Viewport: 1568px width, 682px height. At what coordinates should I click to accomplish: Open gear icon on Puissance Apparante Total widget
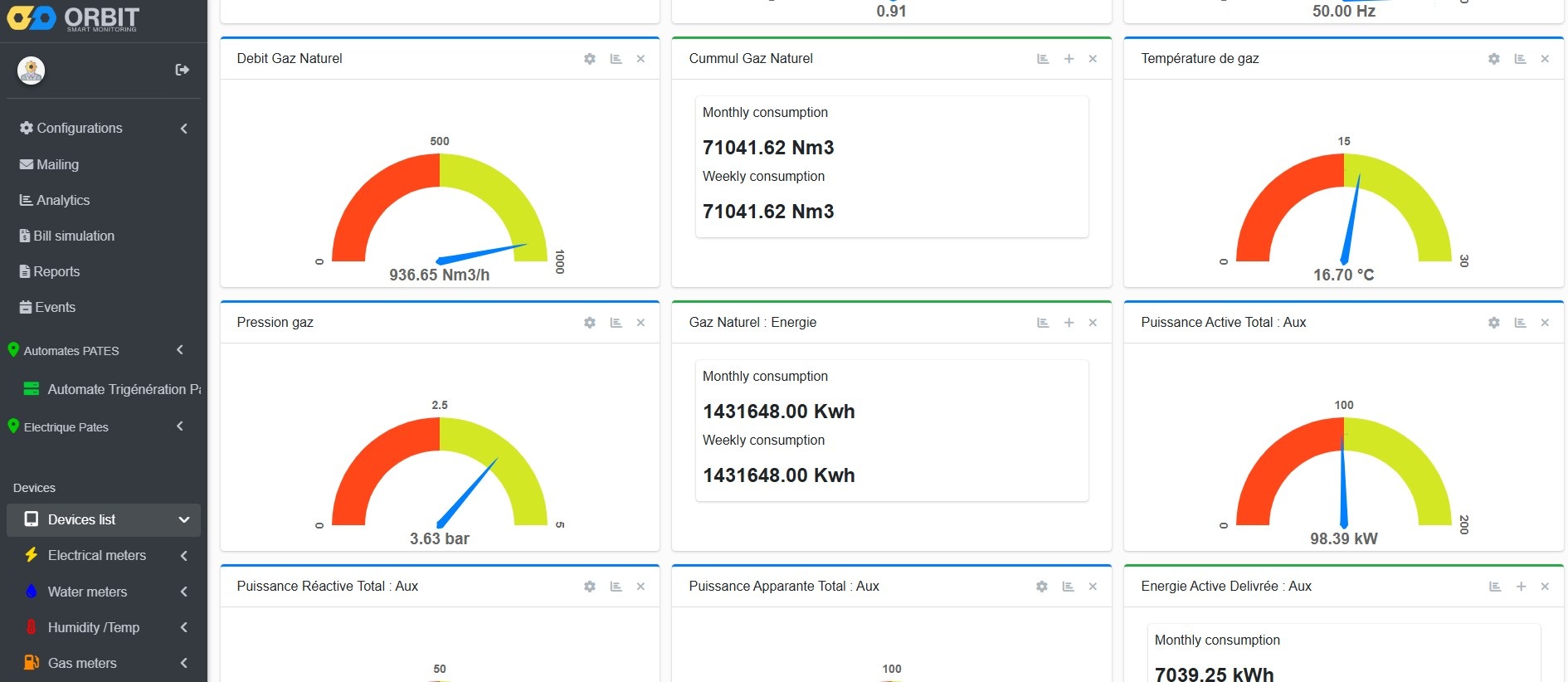tap(1042, 587)
